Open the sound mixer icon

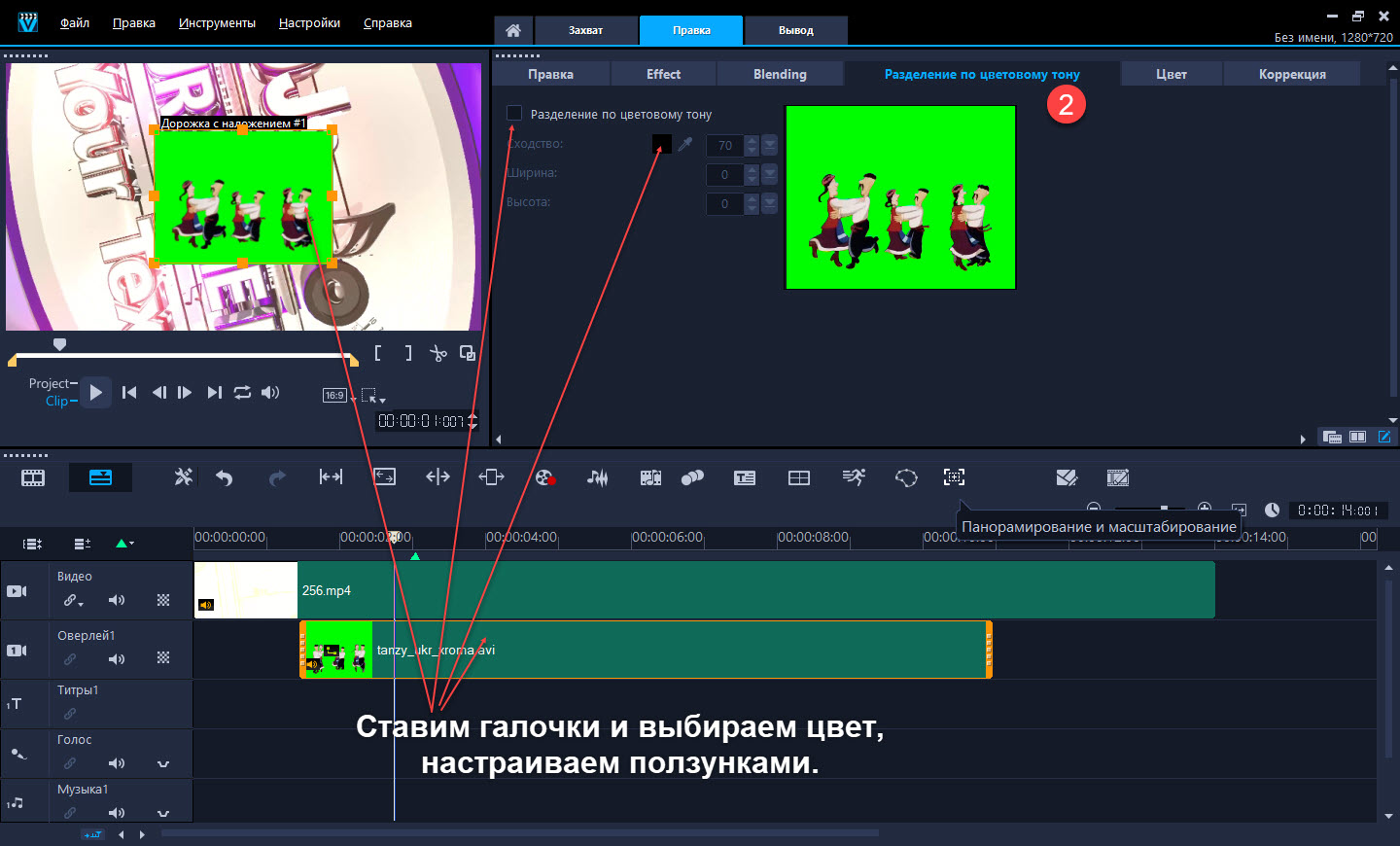(597, 477)
